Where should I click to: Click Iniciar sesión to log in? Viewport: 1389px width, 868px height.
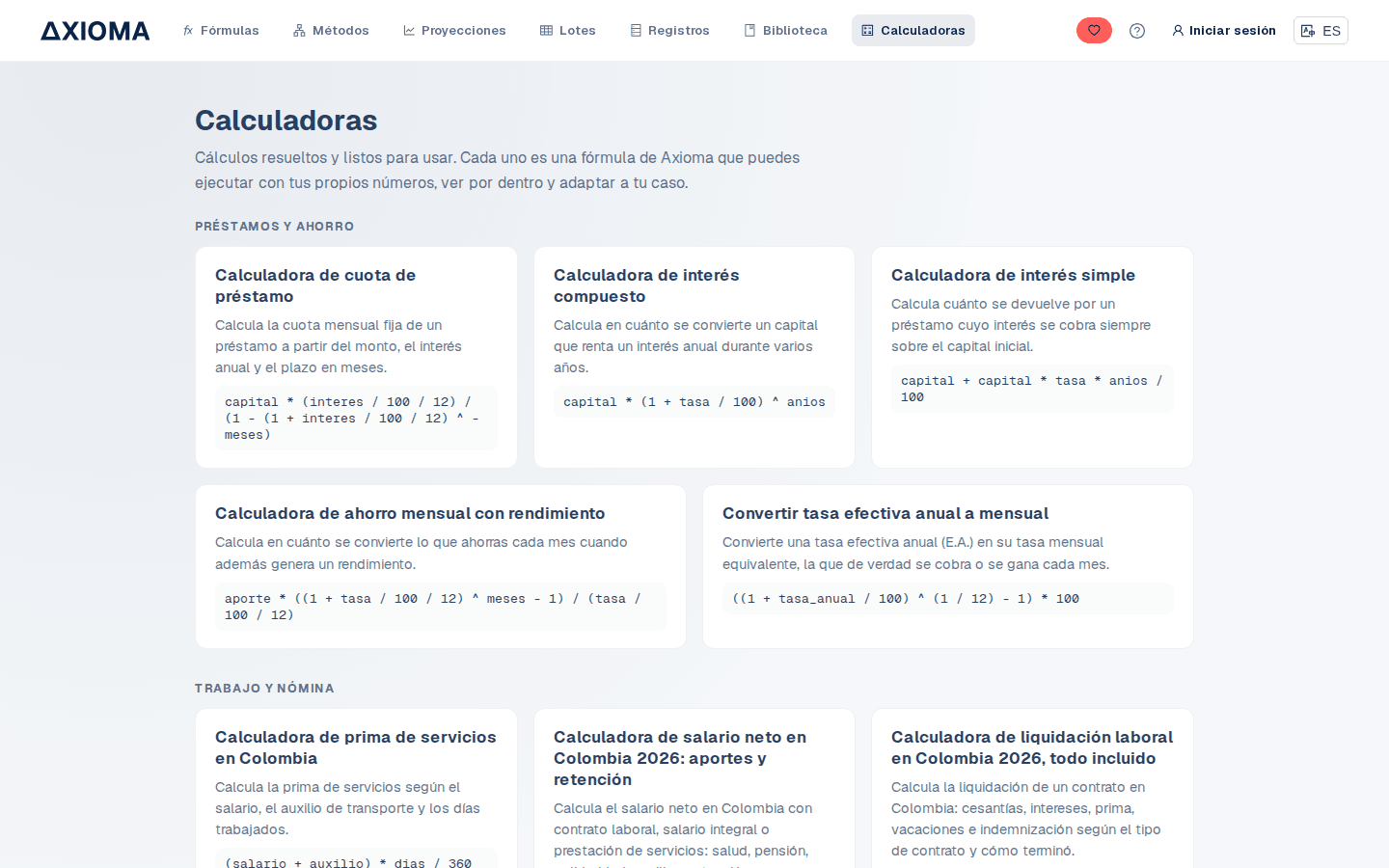click(1224, 31)
